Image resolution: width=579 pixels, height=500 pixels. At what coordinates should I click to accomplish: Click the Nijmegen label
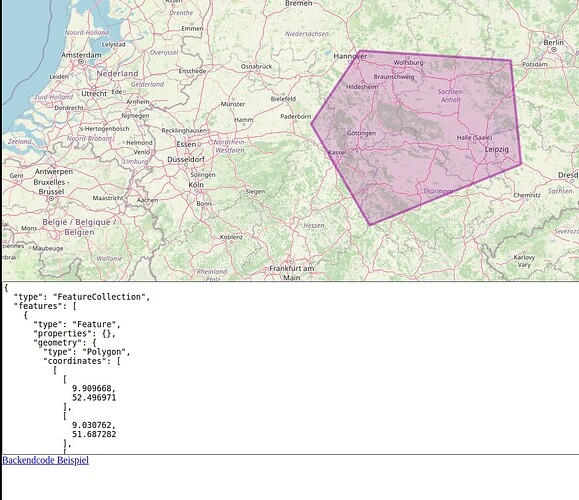click(x=135, y=116)
